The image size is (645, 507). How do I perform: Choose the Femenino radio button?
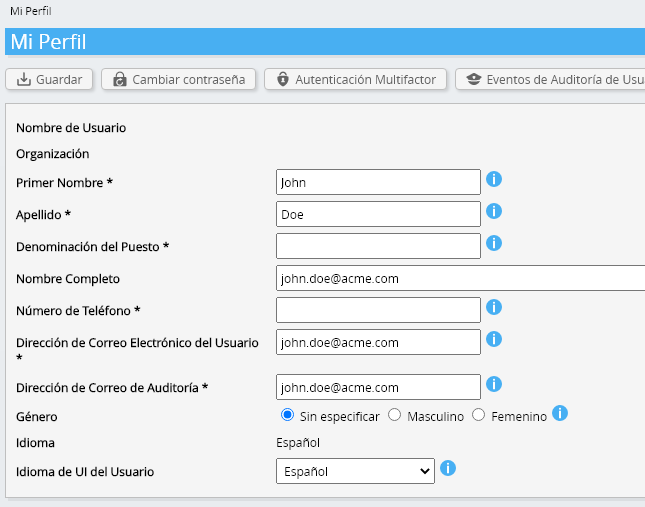pos(478,415)
